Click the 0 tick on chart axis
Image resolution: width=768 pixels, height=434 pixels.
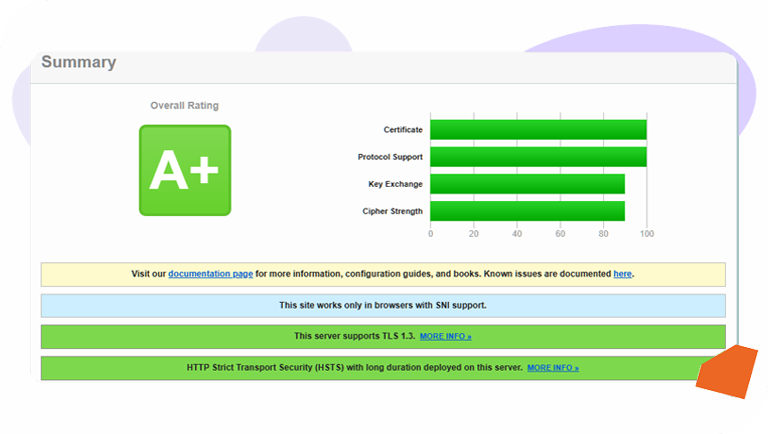[x=431, y=234]
